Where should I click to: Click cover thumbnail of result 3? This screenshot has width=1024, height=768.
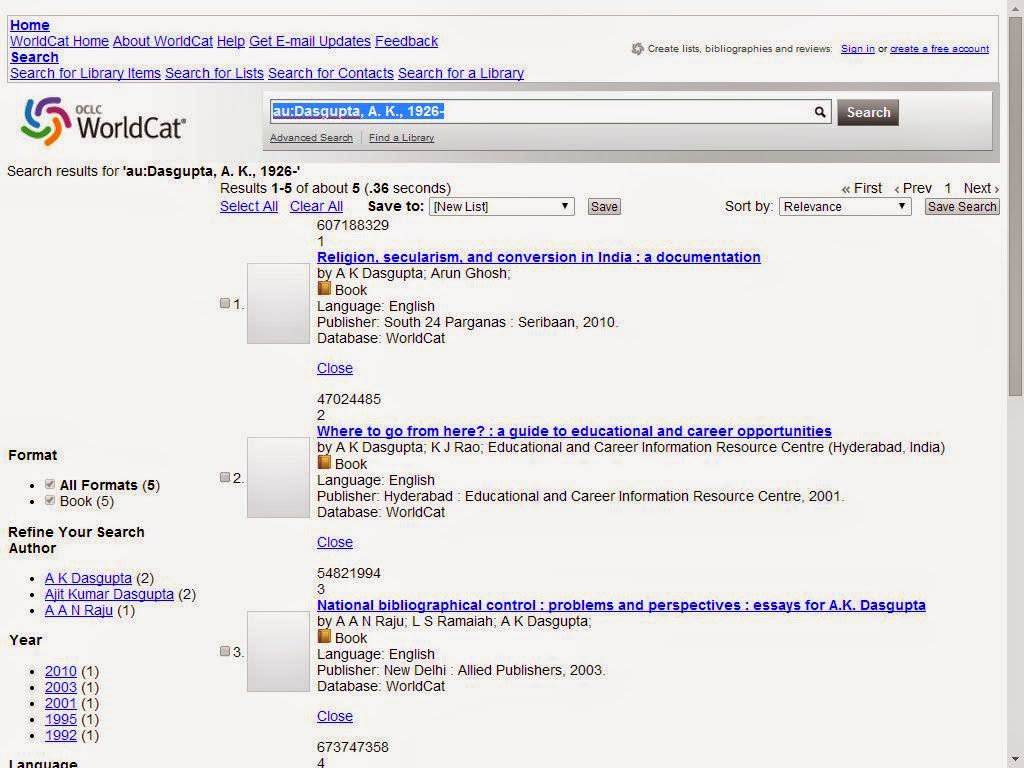278,651
